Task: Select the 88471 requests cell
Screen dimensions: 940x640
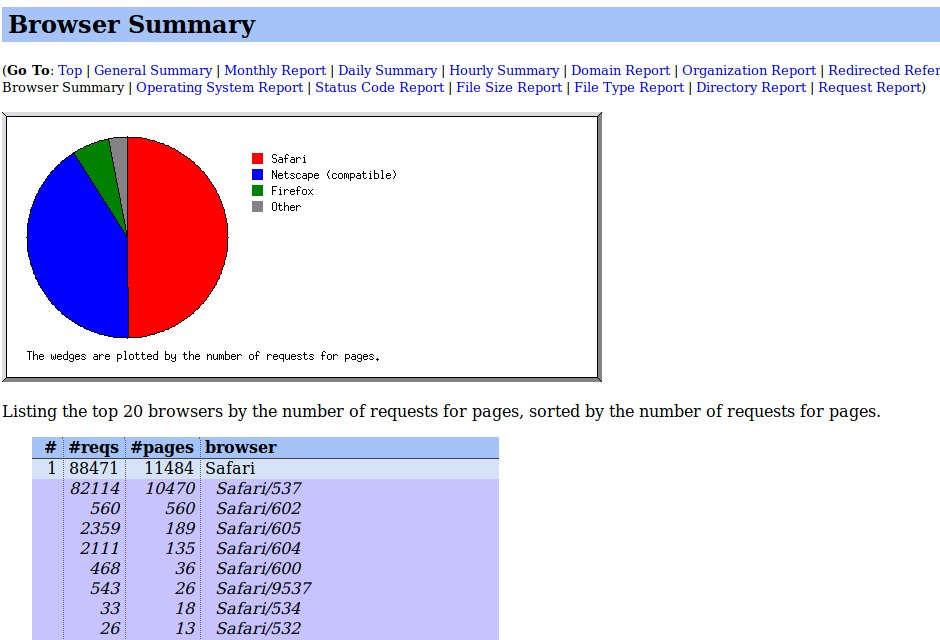Action: (94, 469)
